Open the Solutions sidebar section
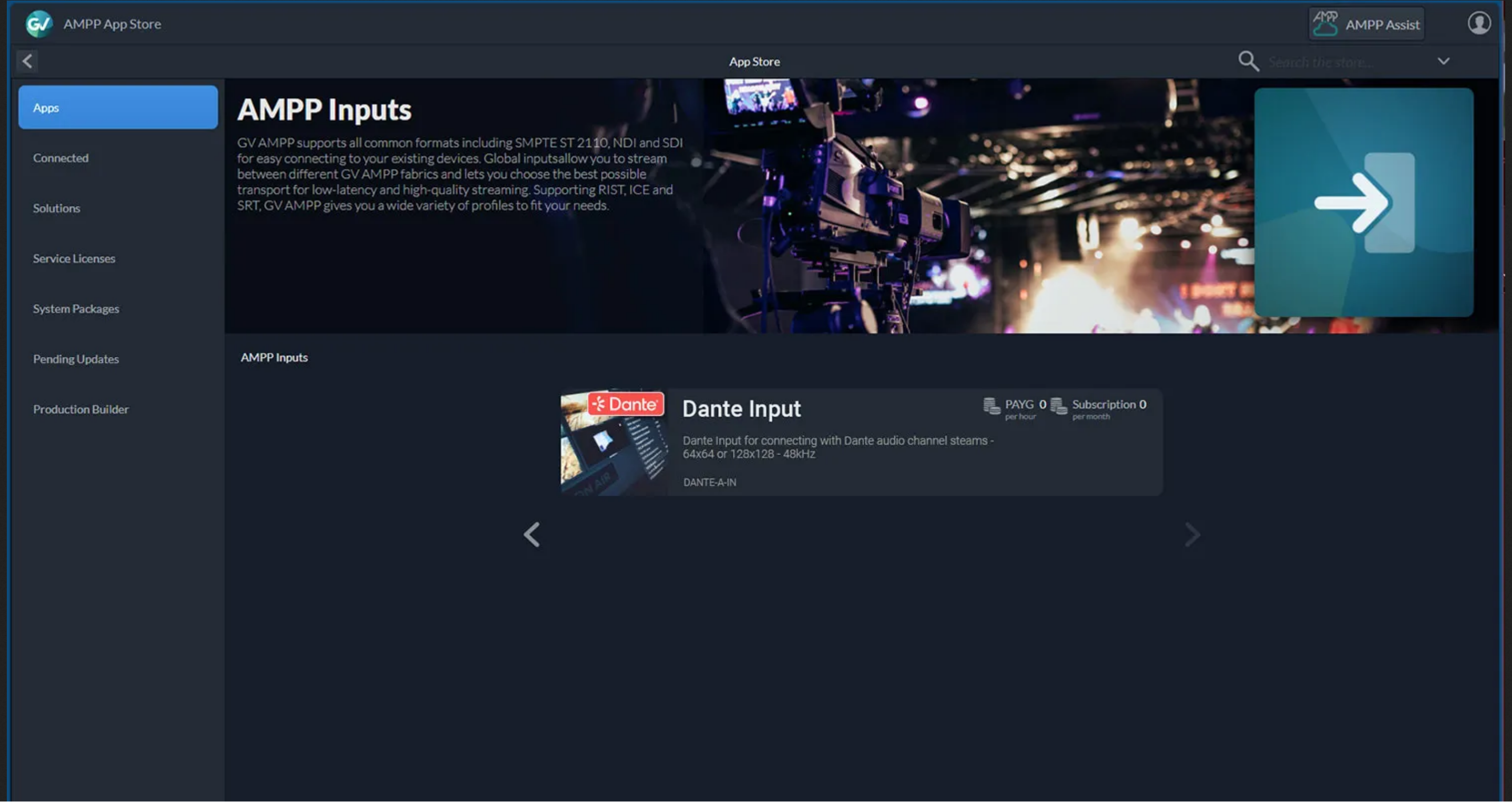This screenshot has height=802, width=1512. 56,209
